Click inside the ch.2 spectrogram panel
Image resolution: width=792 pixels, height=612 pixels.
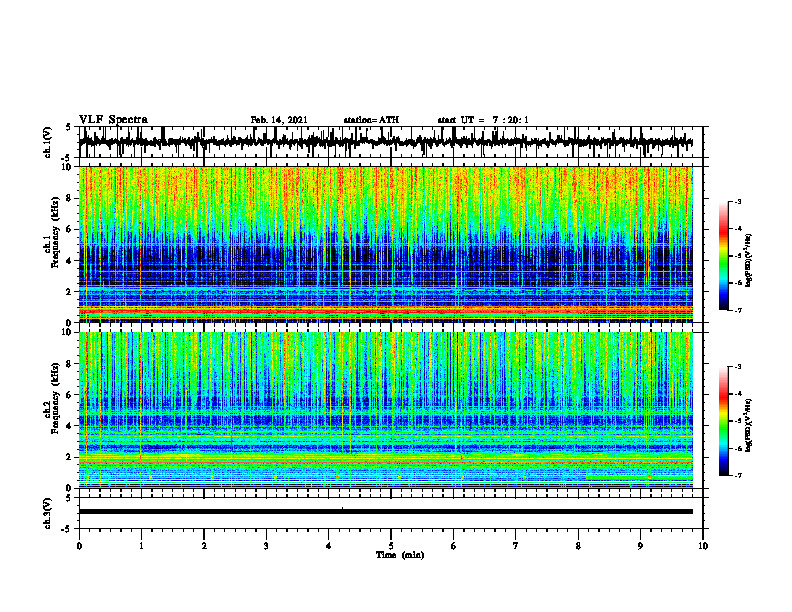pyautogui.click(x=385, y=410)
